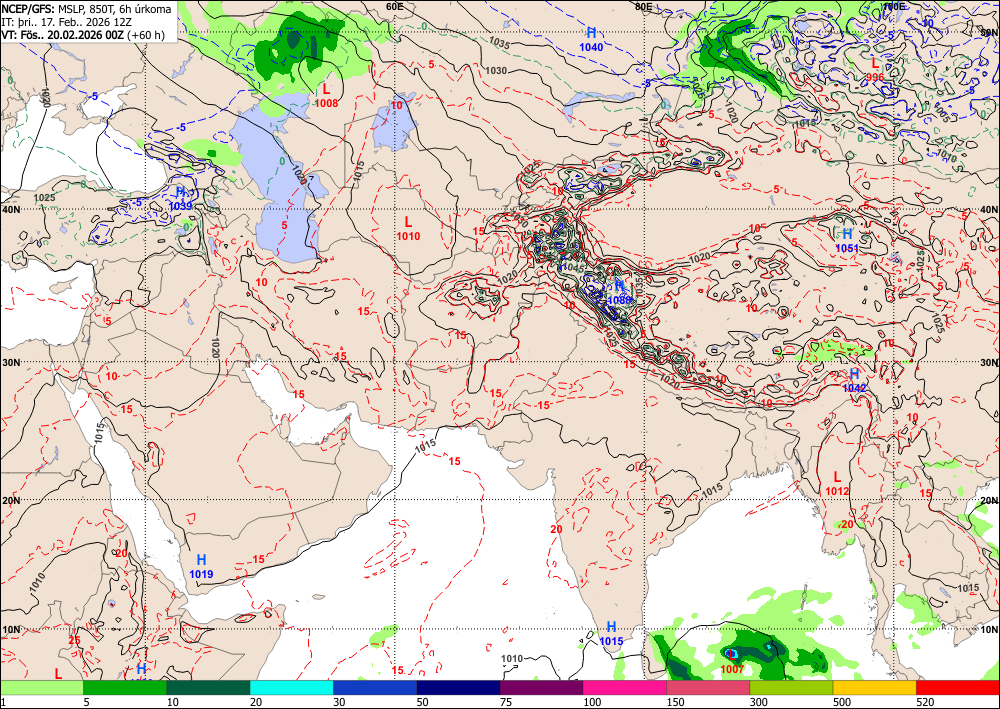The image size is (1000, 709).
Task: Click the legend scale value 300
Action: click(761, 702)
